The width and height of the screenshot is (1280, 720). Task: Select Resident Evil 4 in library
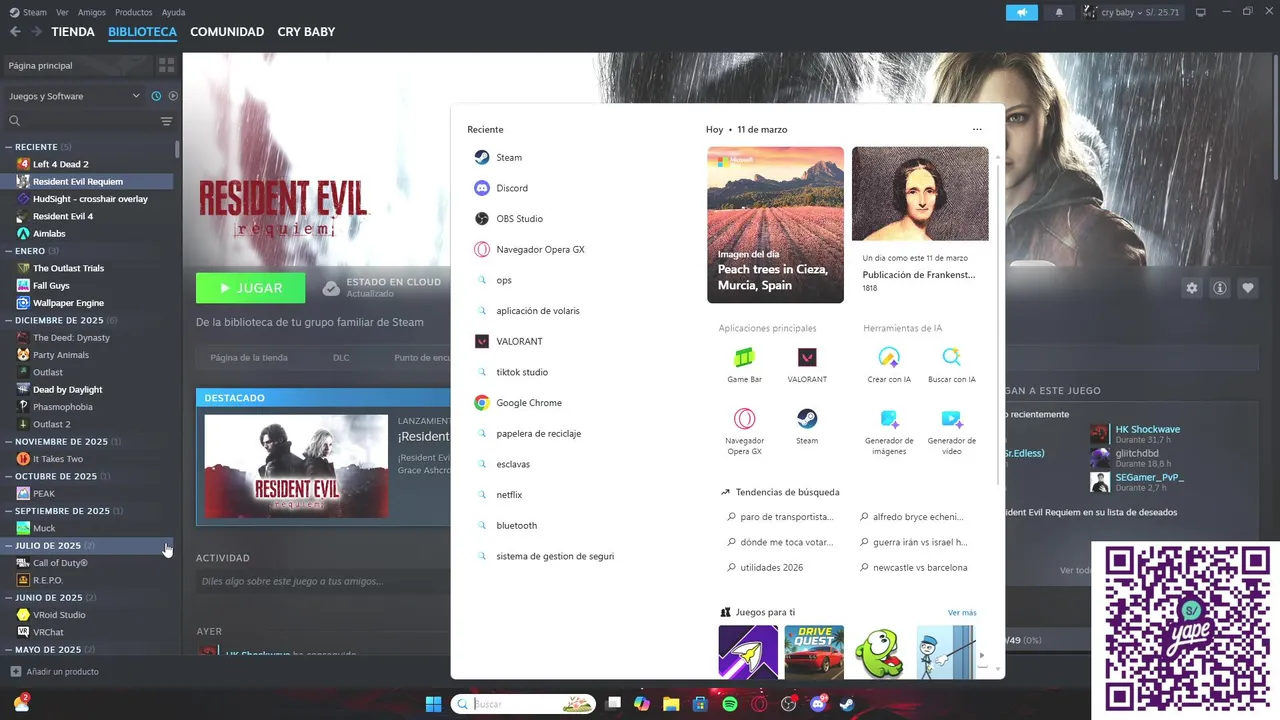[63, 216]
